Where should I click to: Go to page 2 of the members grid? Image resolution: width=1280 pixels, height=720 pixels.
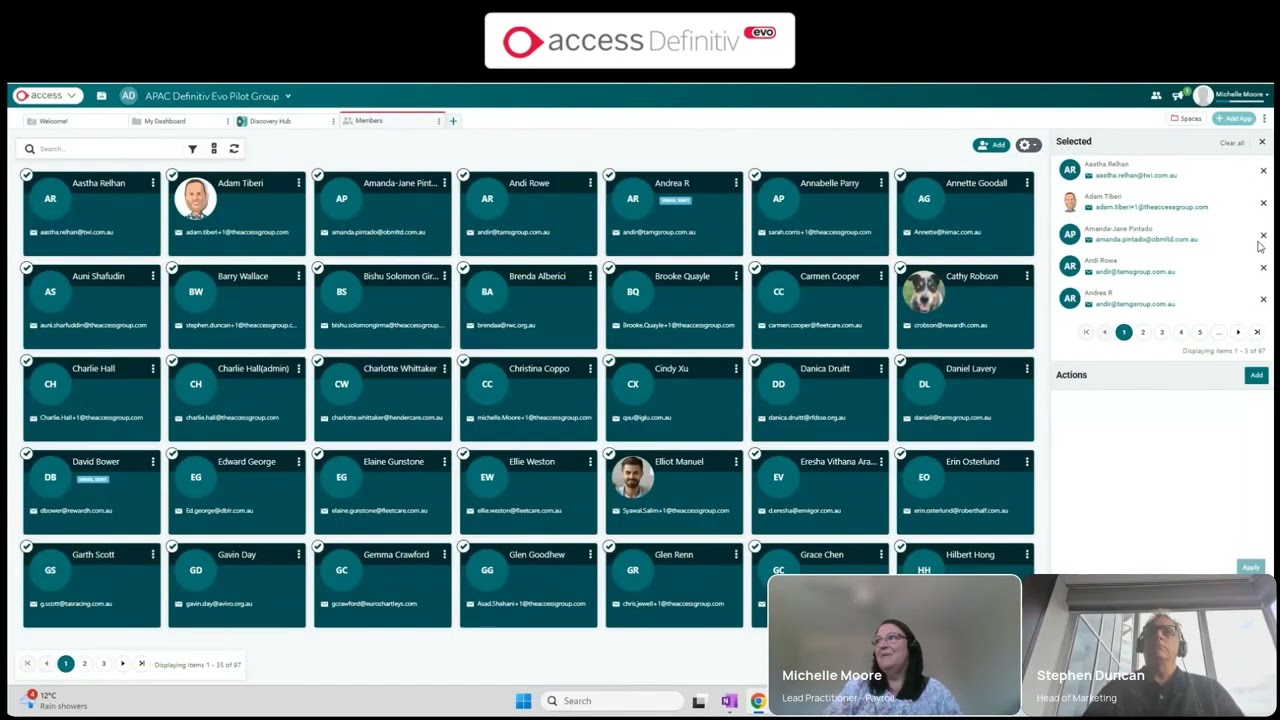coord(85,664)
